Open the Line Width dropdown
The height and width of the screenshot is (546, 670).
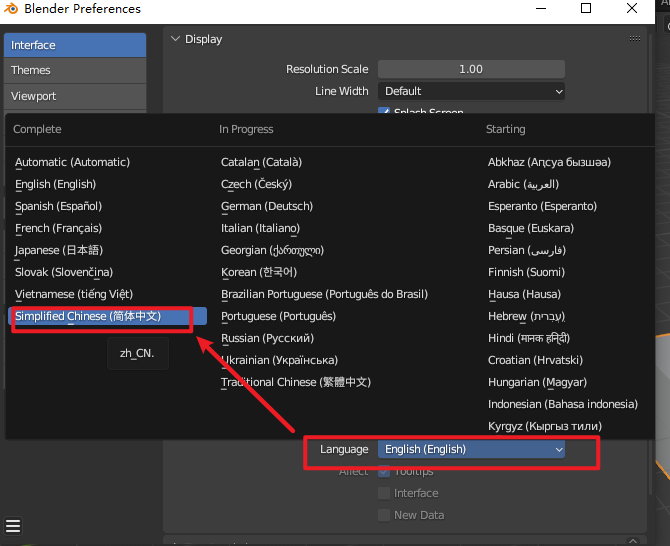(471, 91)
